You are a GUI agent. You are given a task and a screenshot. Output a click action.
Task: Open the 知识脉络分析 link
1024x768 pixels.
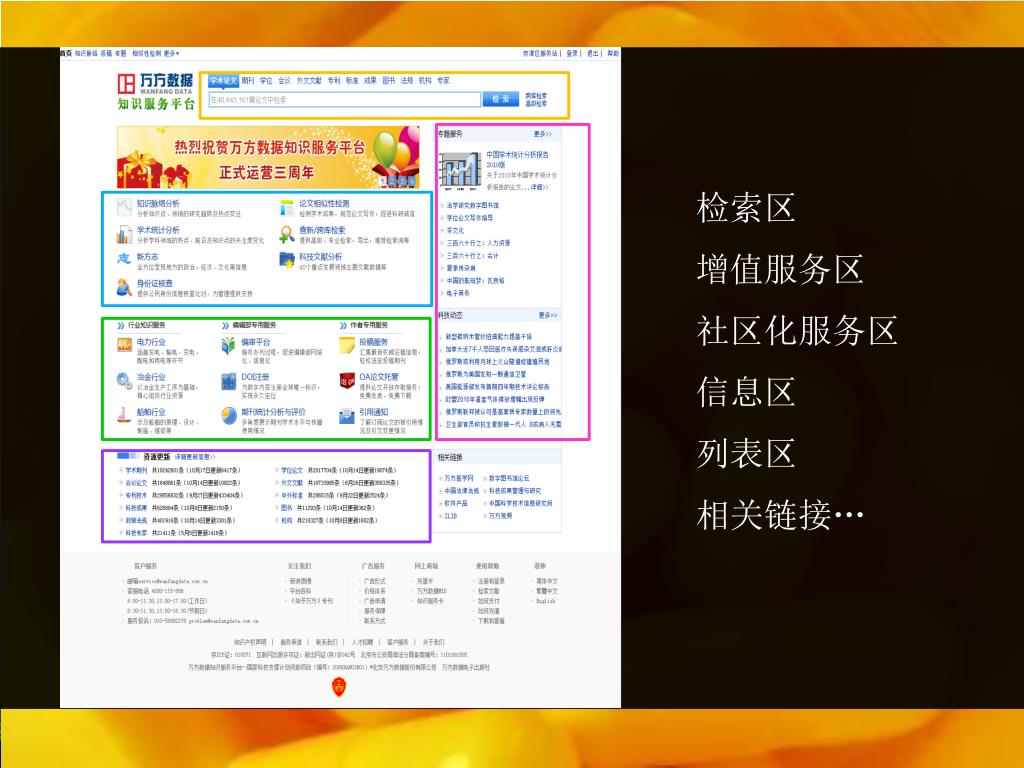tap(158, 204)
